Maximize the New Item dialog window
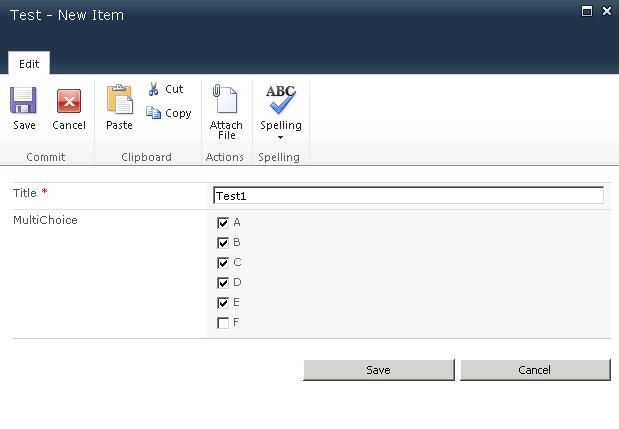The image size is (619, 429). (x=587, y=11)
